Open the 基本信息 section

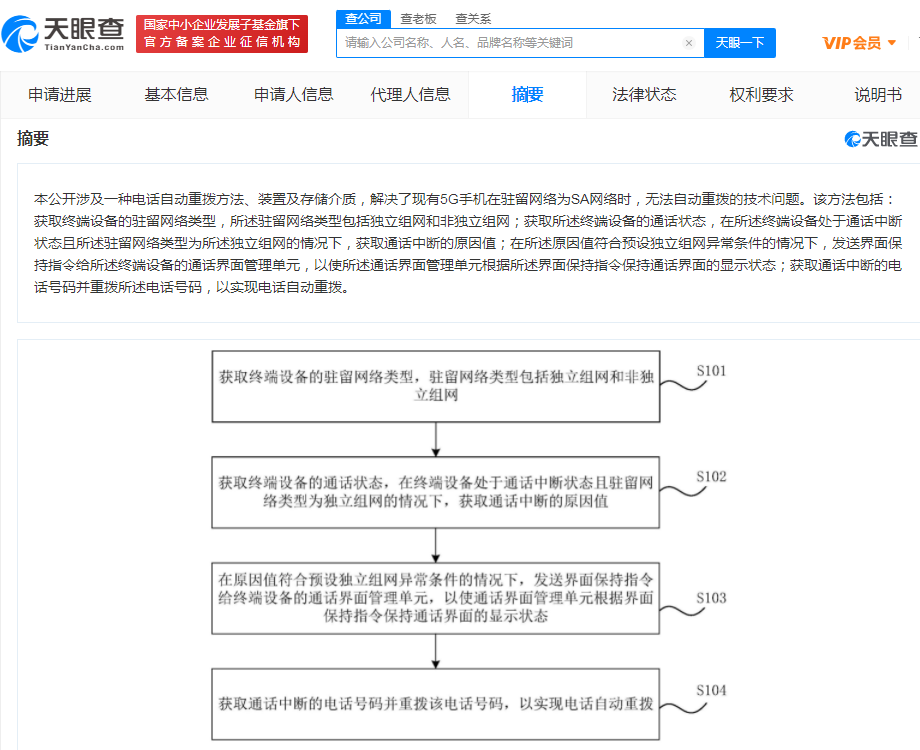[x=176, y=94]
